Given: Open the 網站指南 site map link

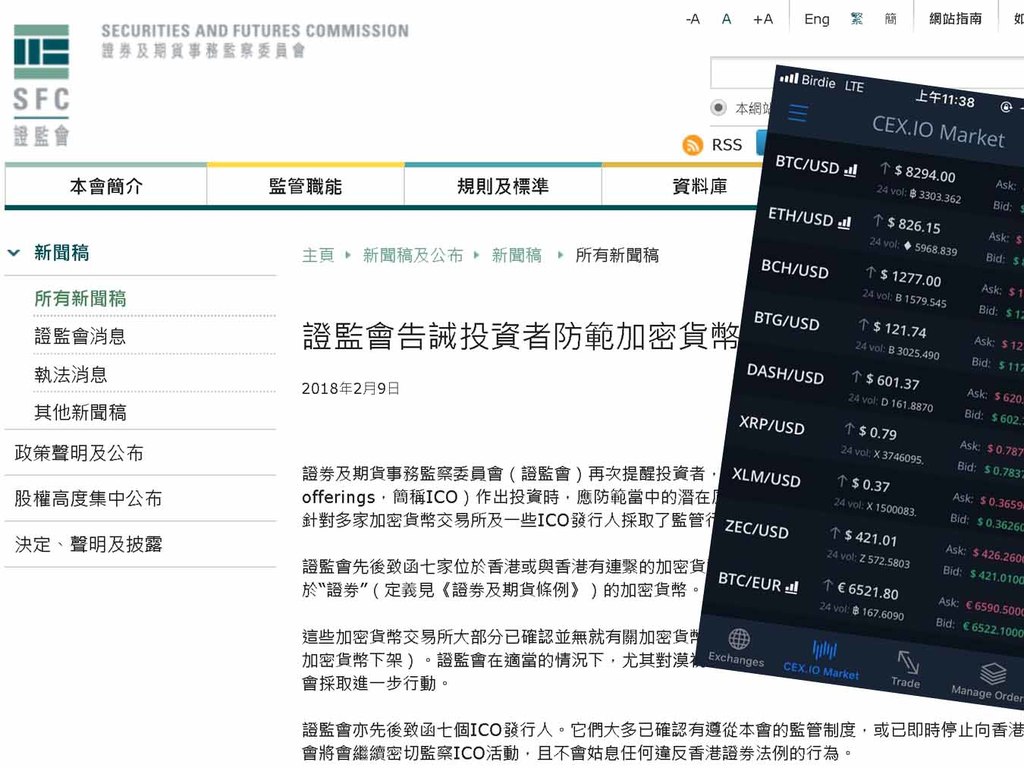Looking at the screenshot, I should [955, 19].
